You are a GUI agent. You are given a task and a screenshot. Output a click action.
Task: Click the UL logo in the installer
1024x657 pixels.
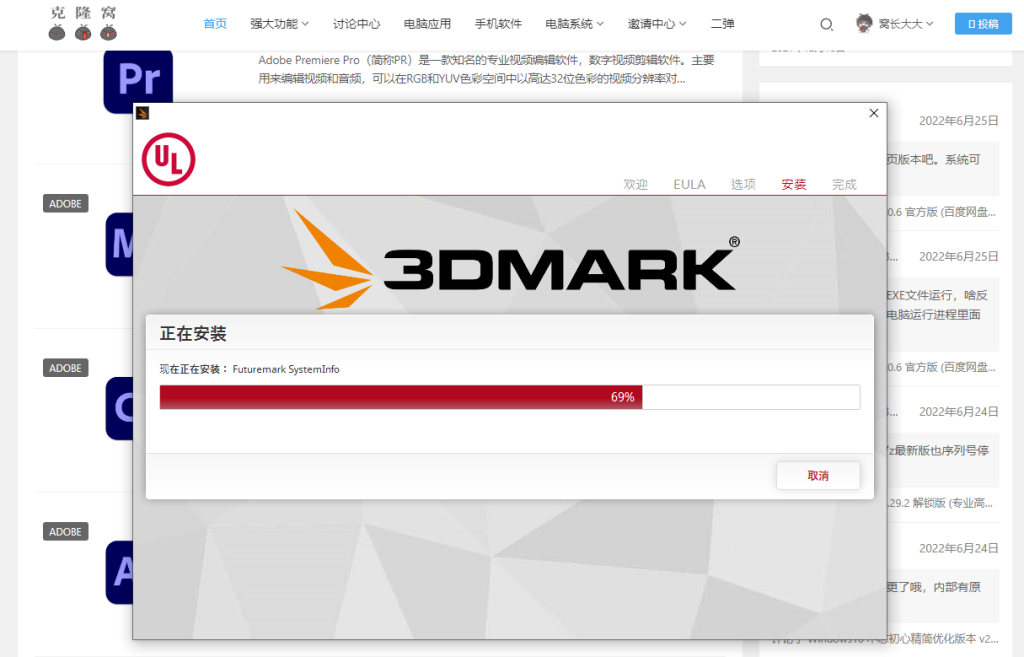tap(168, 159)
